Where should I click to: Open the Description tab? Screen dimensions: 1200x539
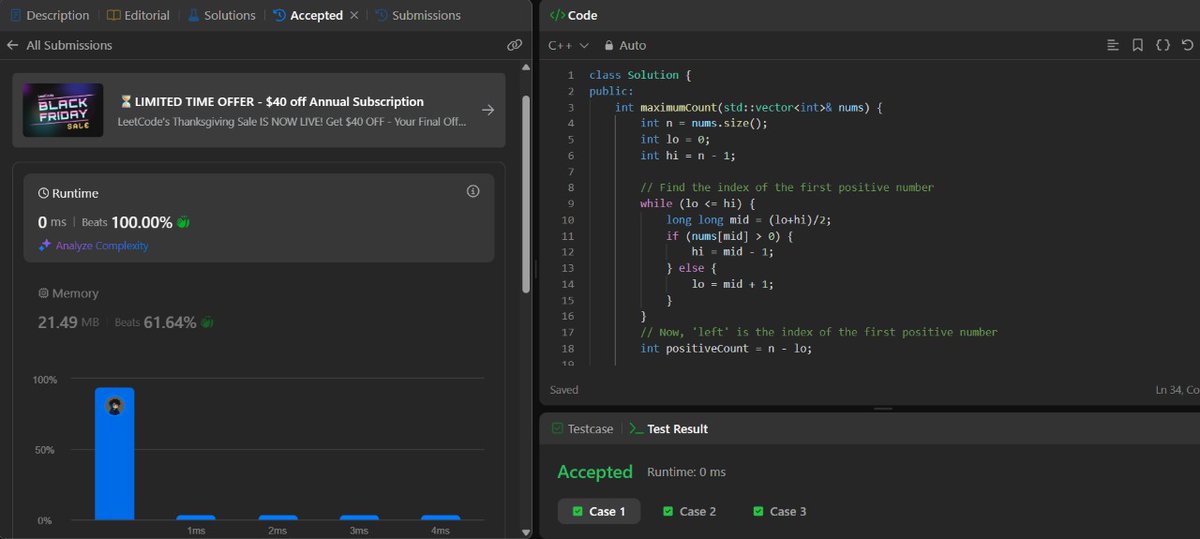click(x=48, y=15)
